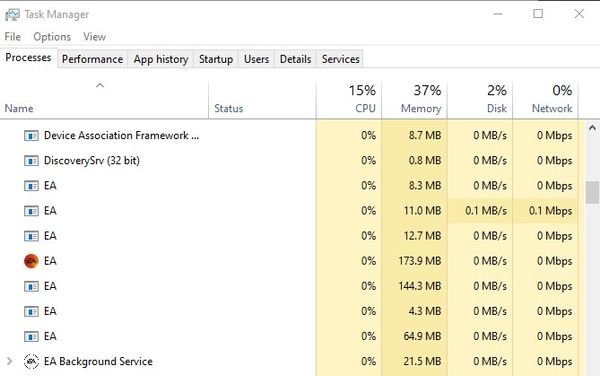Toggle sort arrow above Name column
This screenshot has width=600, height=376.
pyautogui.click(x=100, y=85)
